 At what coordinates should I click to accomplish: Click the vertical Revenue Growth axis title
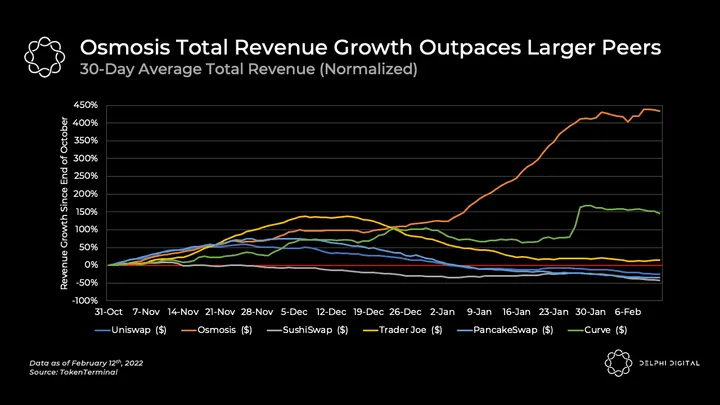64,203
